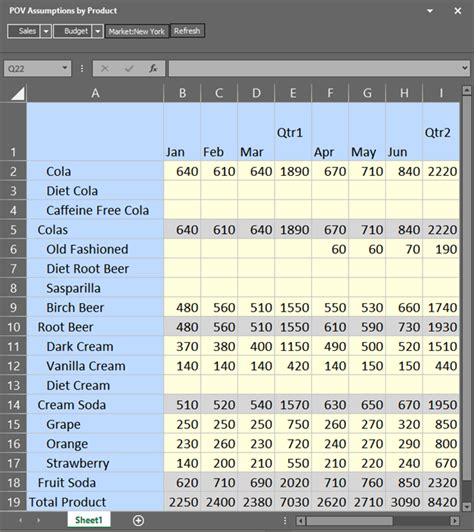Select the Root Beer label cell
474x532 pixels.
point(95,327)
